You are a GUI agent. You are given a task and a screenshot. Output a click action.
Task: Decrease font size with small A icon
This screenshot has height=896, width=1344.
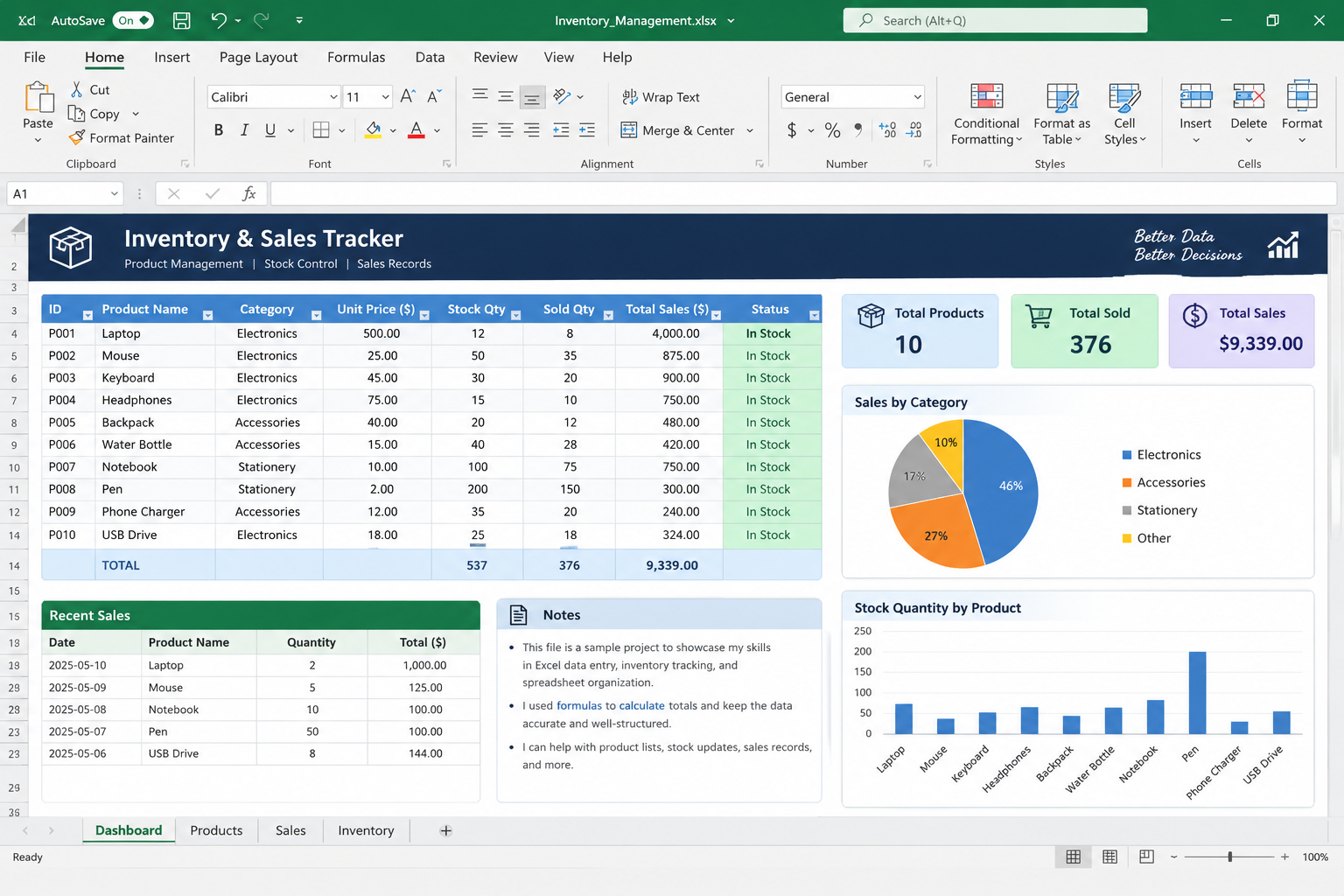pyautogui.click(x=434, y=96)
